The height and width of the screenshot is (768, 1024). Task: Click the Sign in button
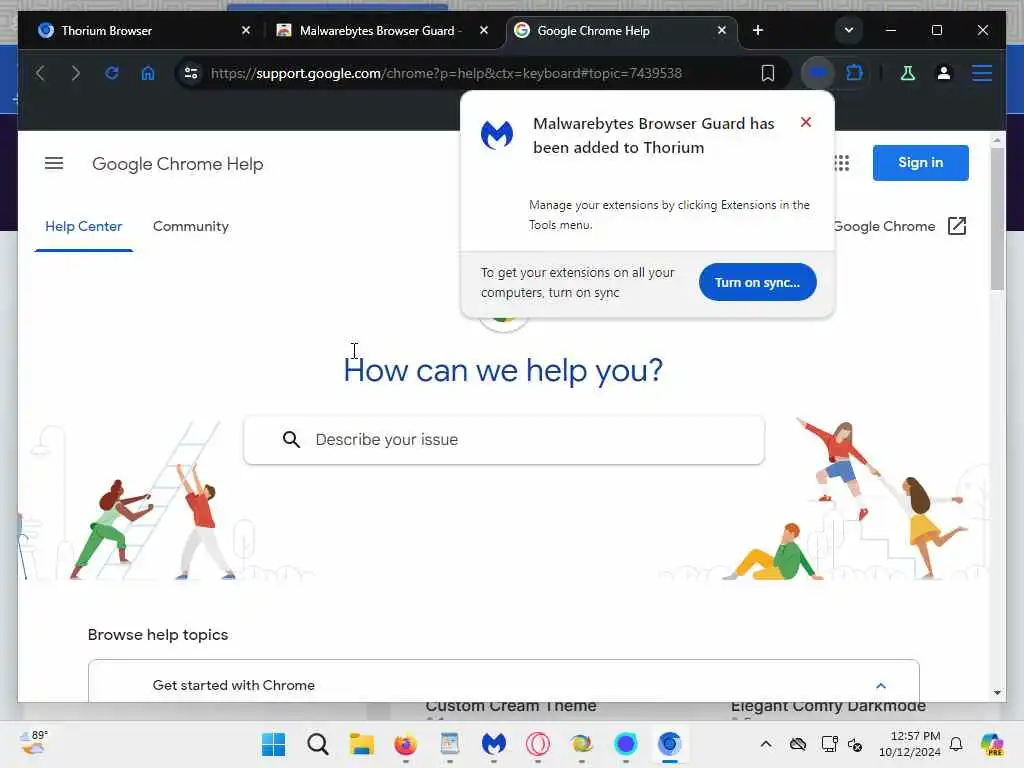click(920, 163)
